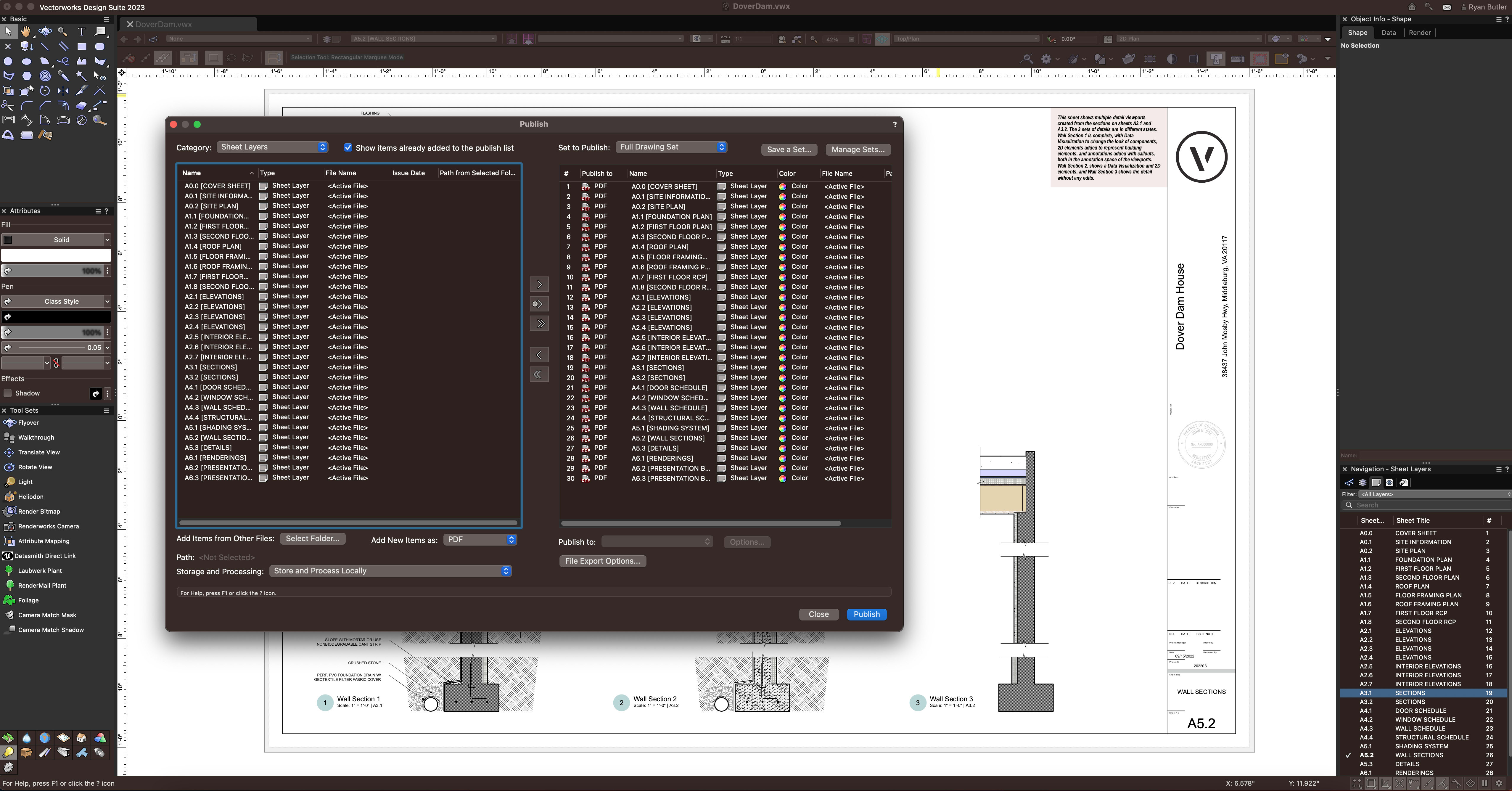Toggle the Shadow effect checkbox

click(8, 393)
